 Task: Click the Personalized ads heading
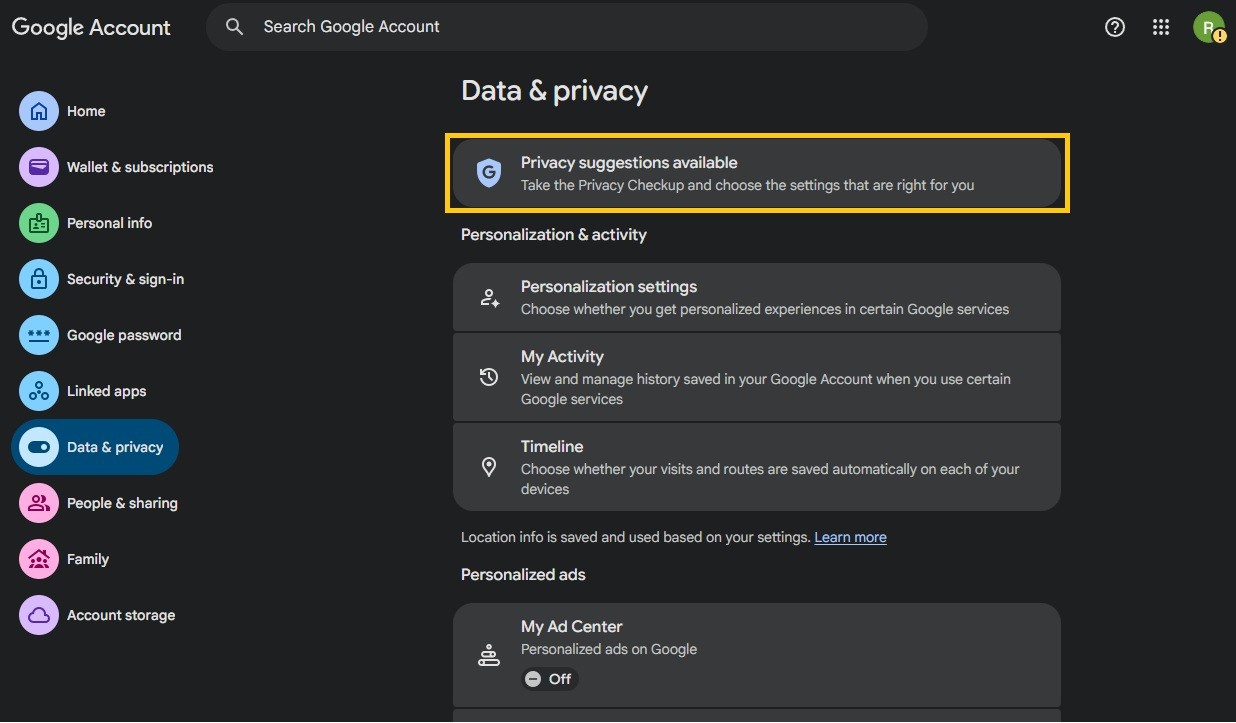(x=523, y=575)
